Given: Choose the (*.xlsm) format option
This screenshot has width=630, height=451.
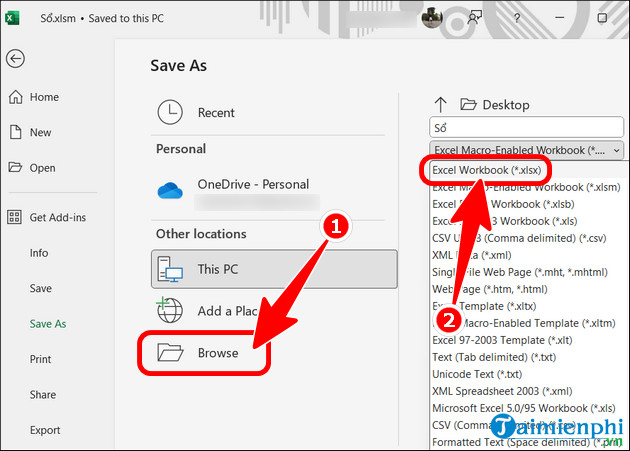Looking at the screenshot, I should [526, 187].
